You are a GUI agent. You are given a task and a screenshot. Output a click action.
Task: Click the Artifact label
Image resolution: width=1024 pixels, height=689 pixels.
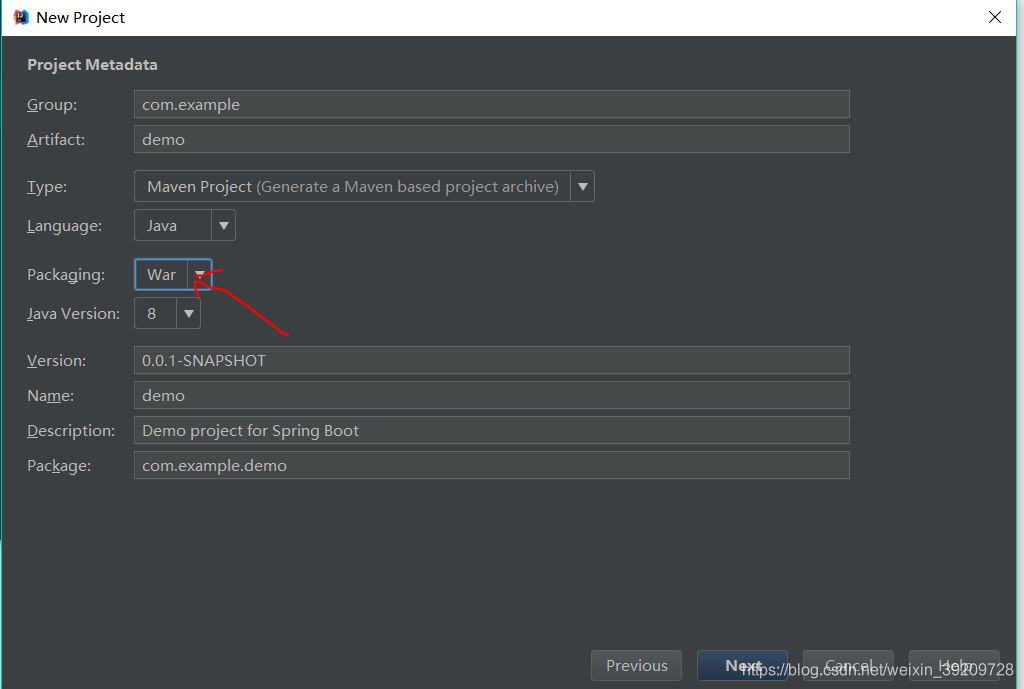56,140
